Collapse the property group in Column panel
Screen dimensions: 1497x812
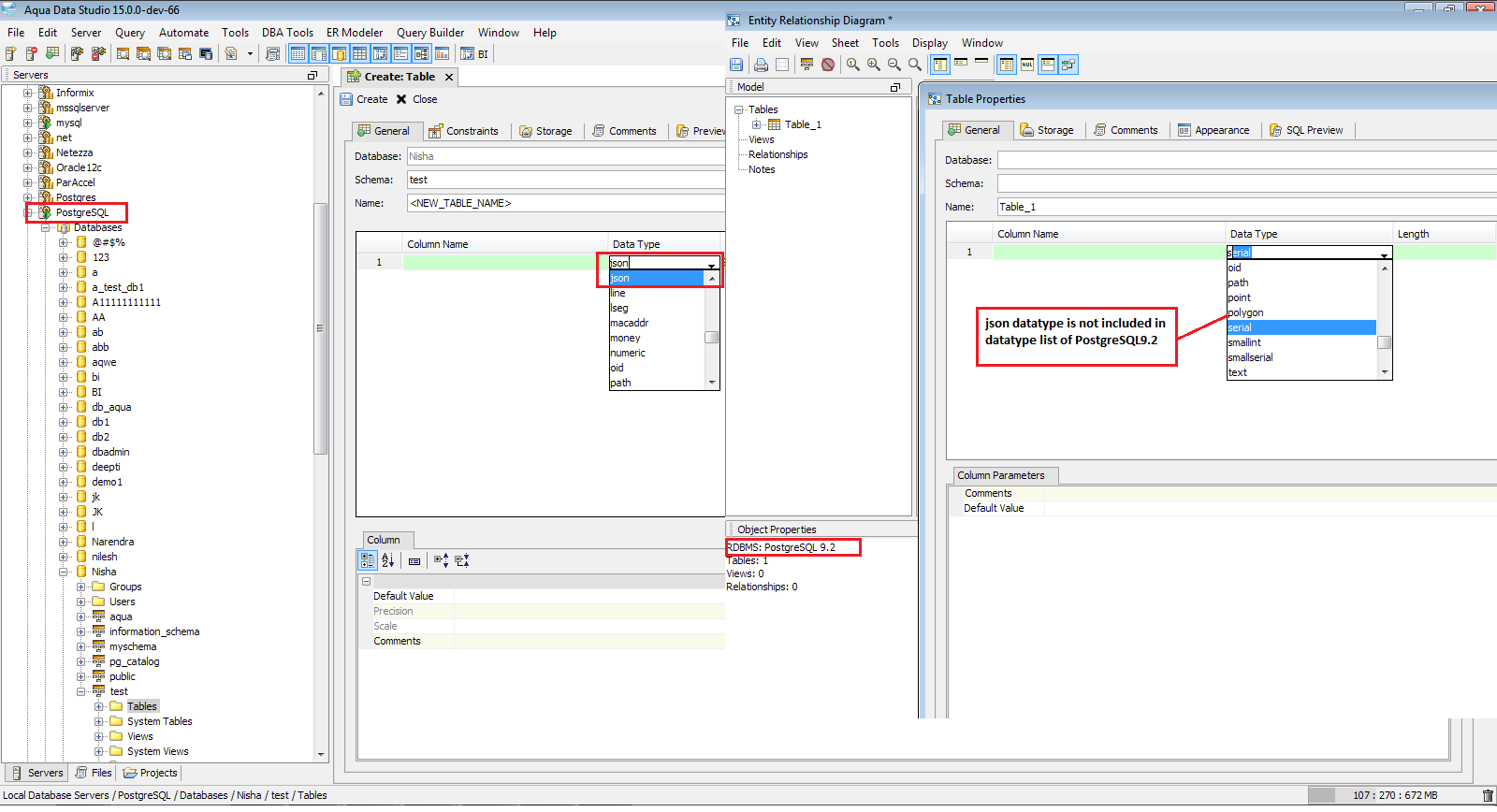click(x=366, y=582)
